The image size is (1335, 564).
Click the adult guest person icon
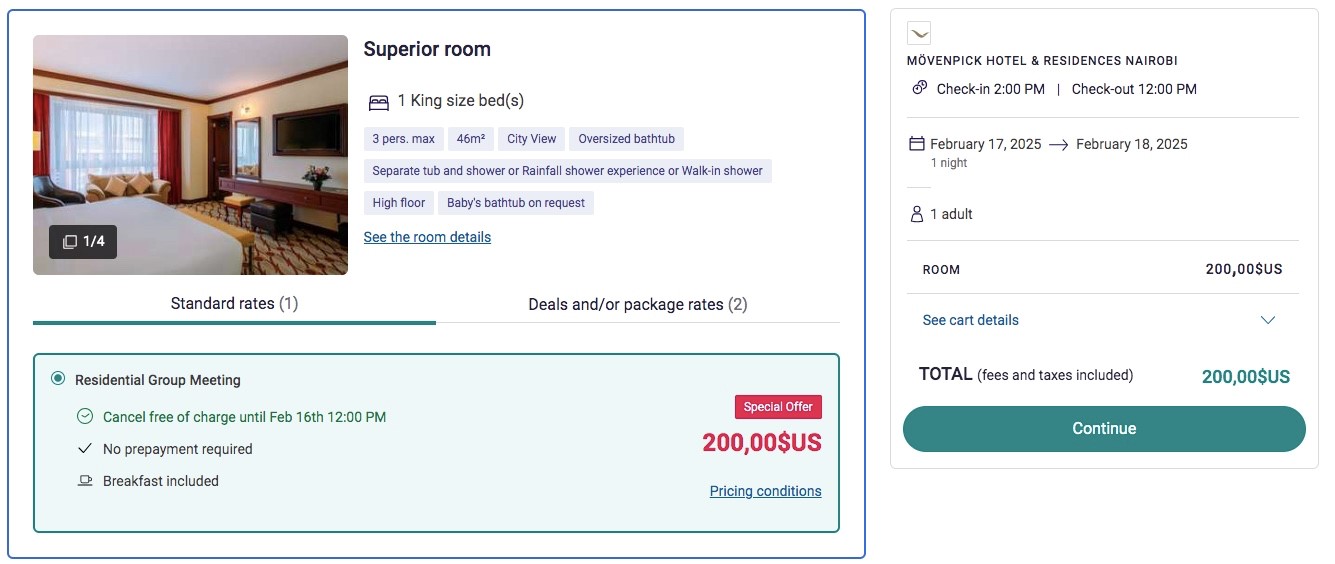tap(916, 214)
